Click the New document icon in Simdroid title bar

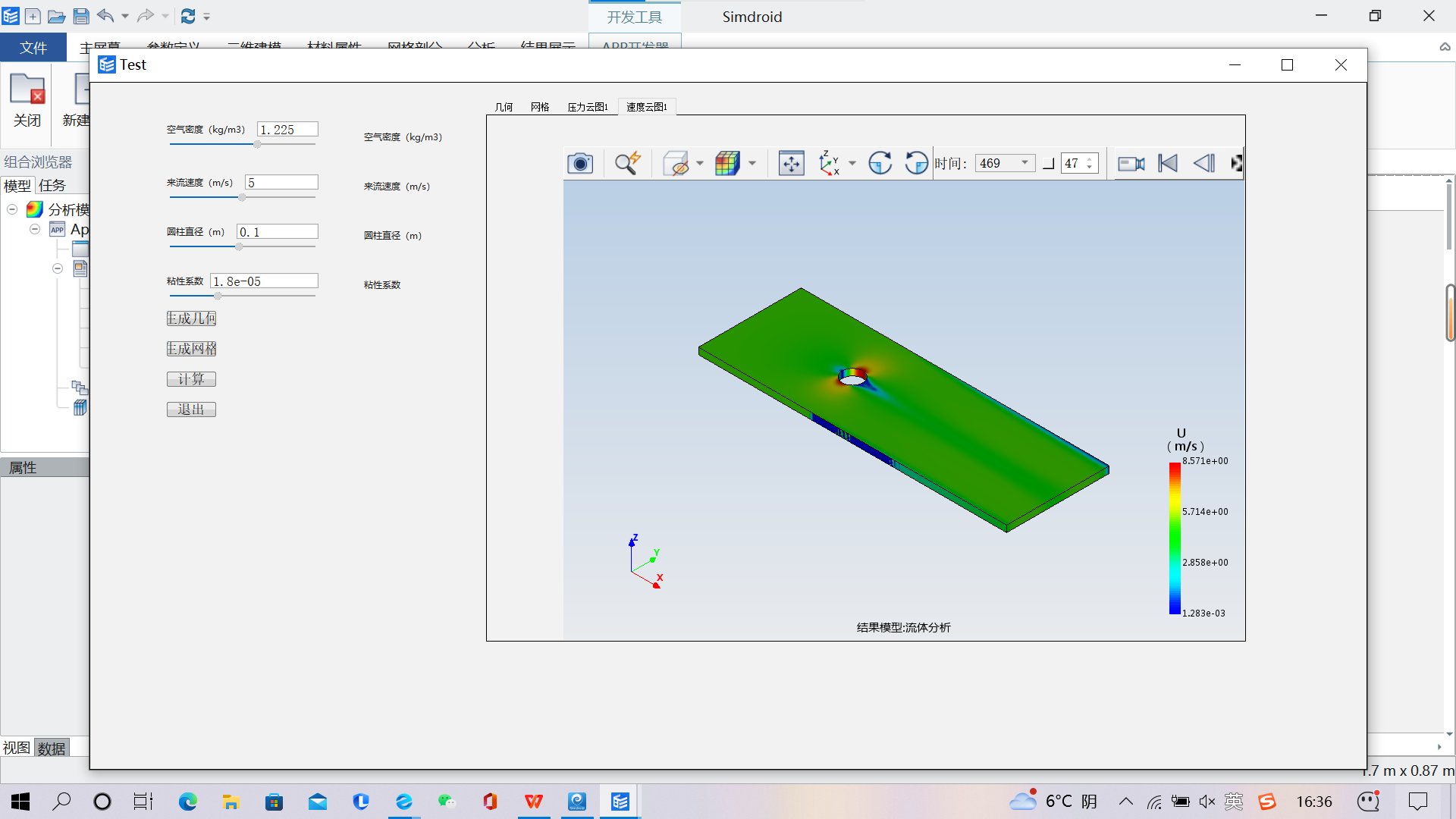[33, 16]
